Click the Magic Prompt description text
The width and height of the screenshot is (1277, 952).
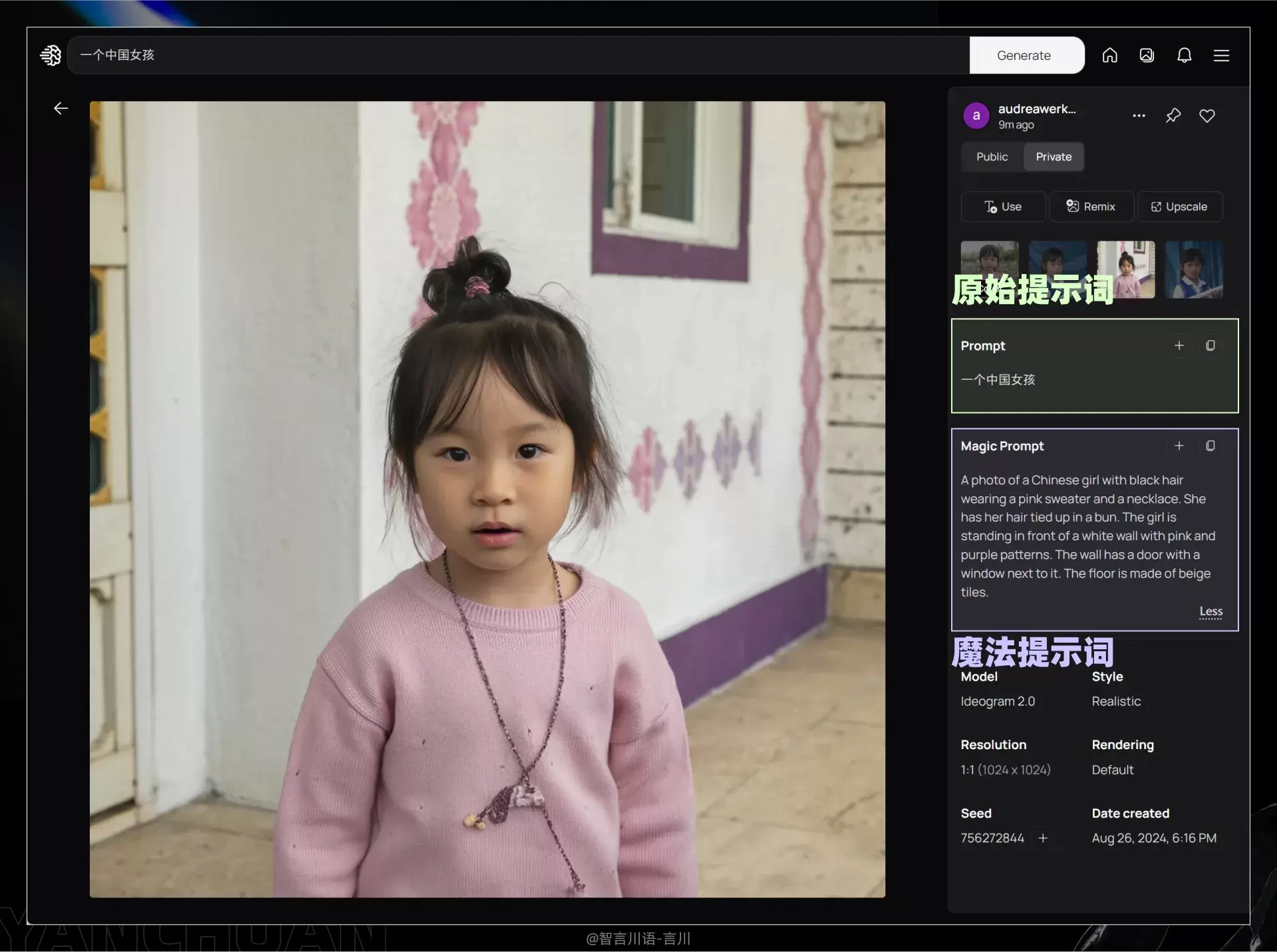(x=1088, y=536)
